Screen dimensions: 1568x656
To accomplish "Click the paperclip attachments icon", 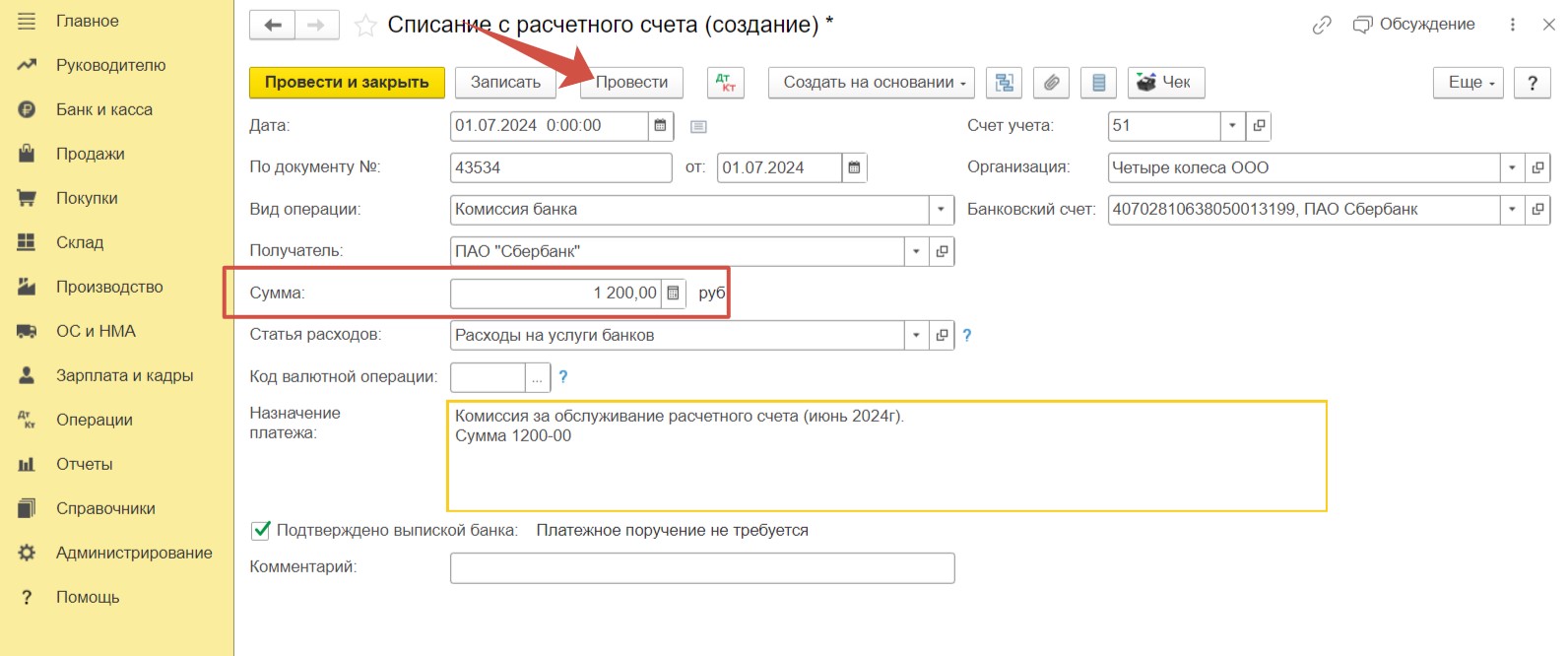I will [x=1051, y=83].
